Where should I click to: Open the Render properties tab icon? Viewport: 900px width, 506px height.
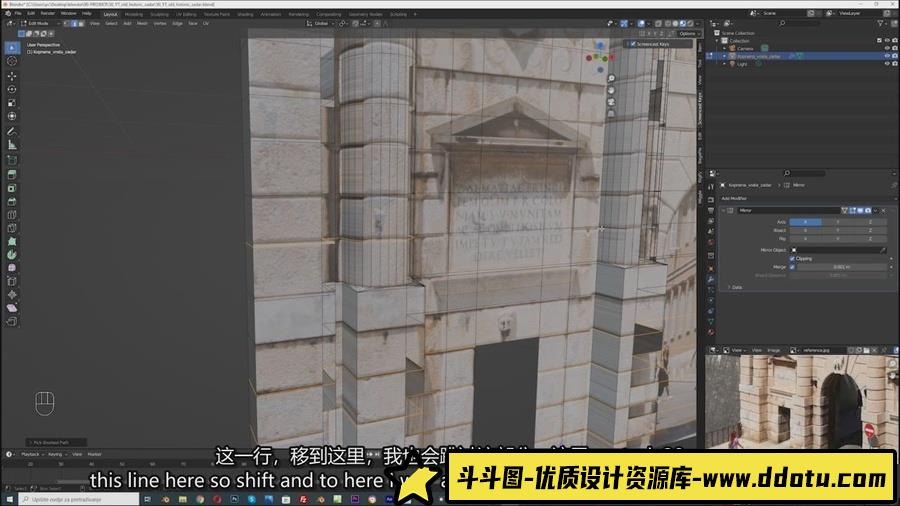pyautogui.click(x=711, y=200)
